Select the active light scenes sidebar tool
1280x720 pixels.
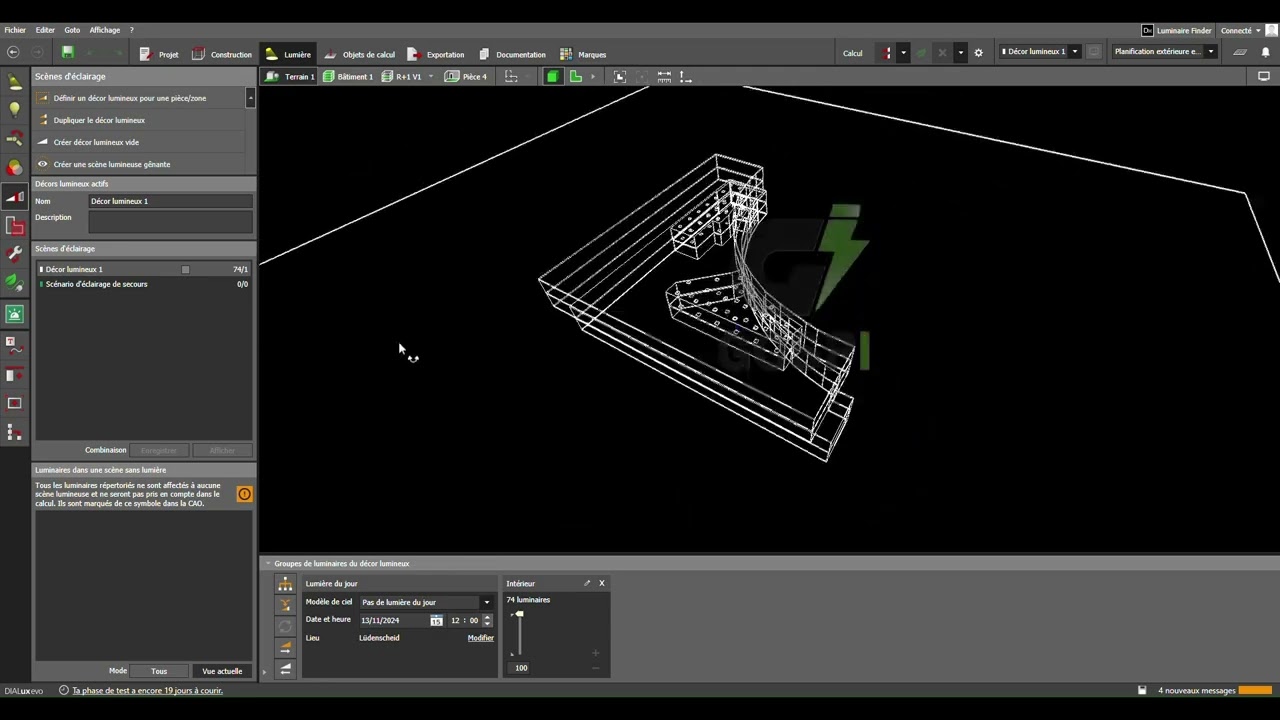[14, 197]
